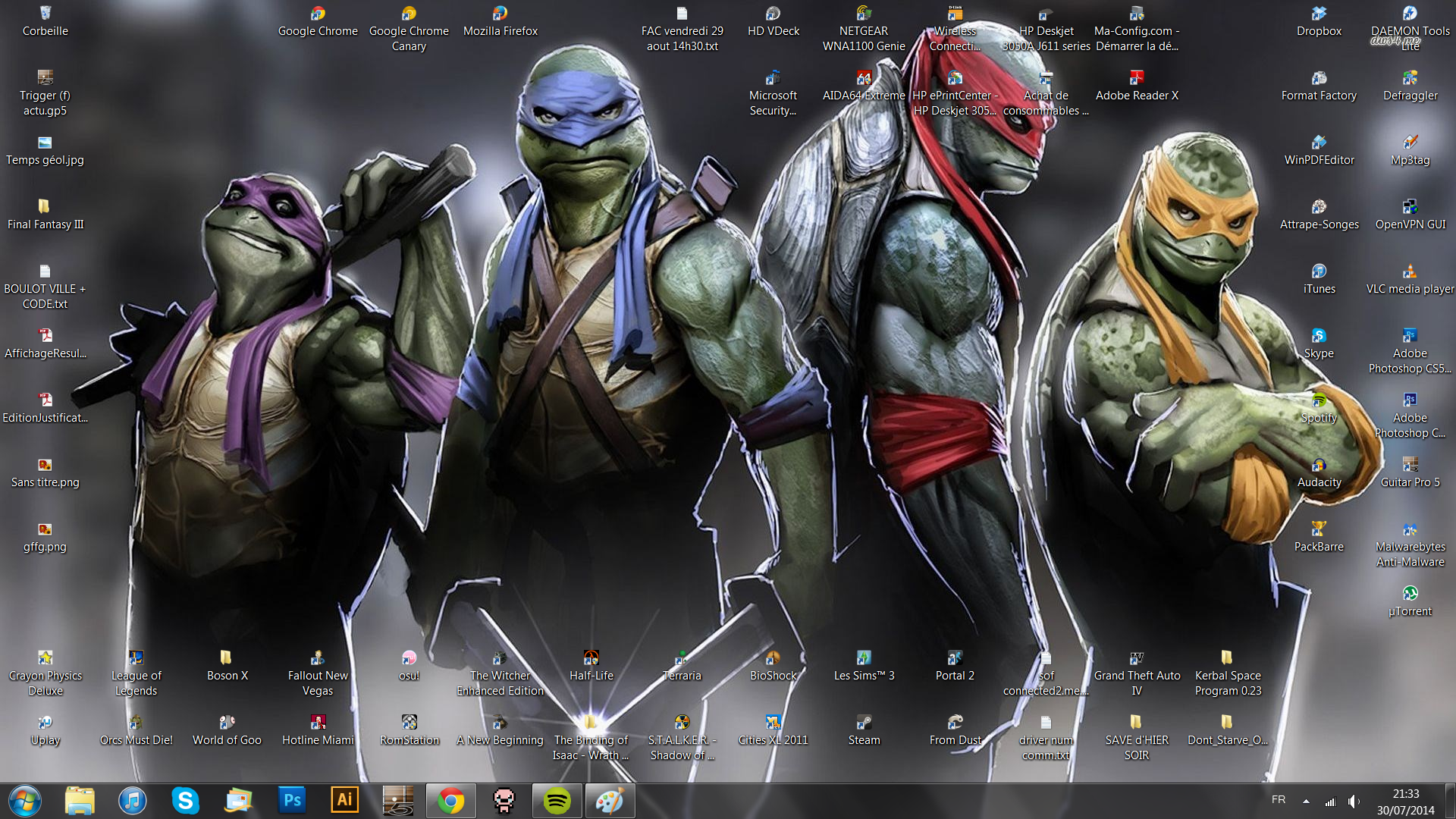Open the BOULOT VILLE + CODE.txt file

coord(45,287)
